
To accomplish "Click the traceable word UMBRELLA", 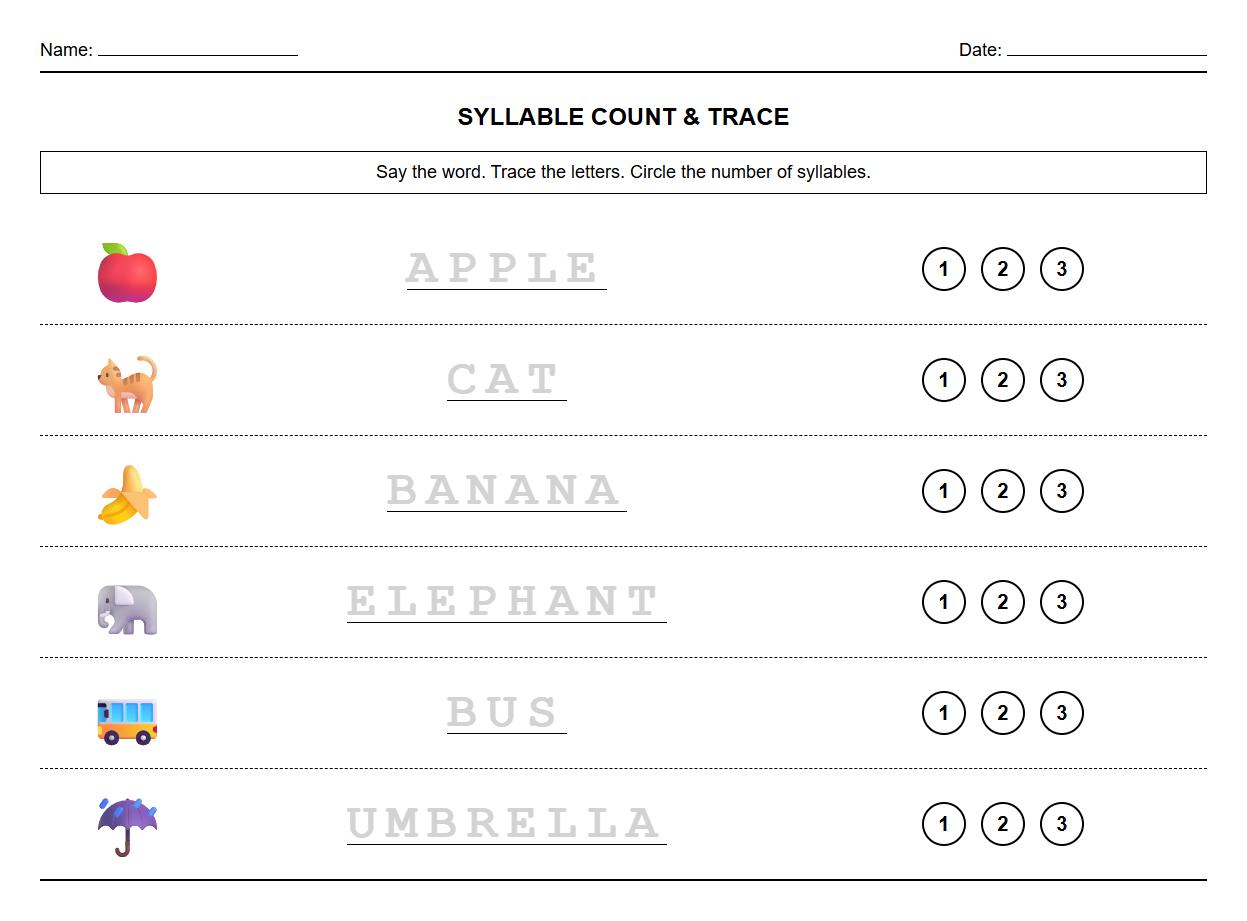I will pos(506,824).
